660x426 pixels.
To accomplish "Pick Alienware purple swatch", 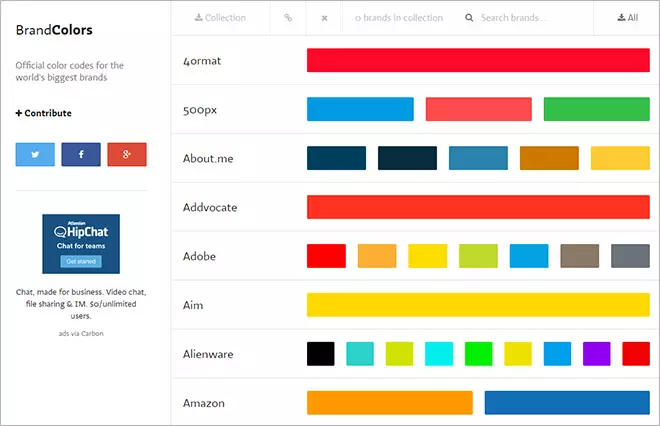I will click(x=596, y=354).
